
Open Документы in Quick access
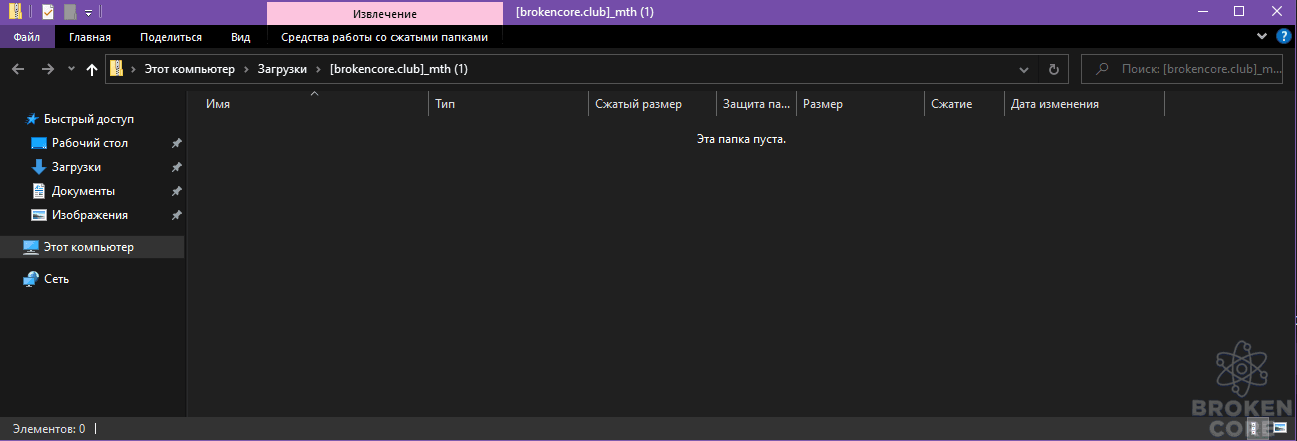[x=83, y=191]
